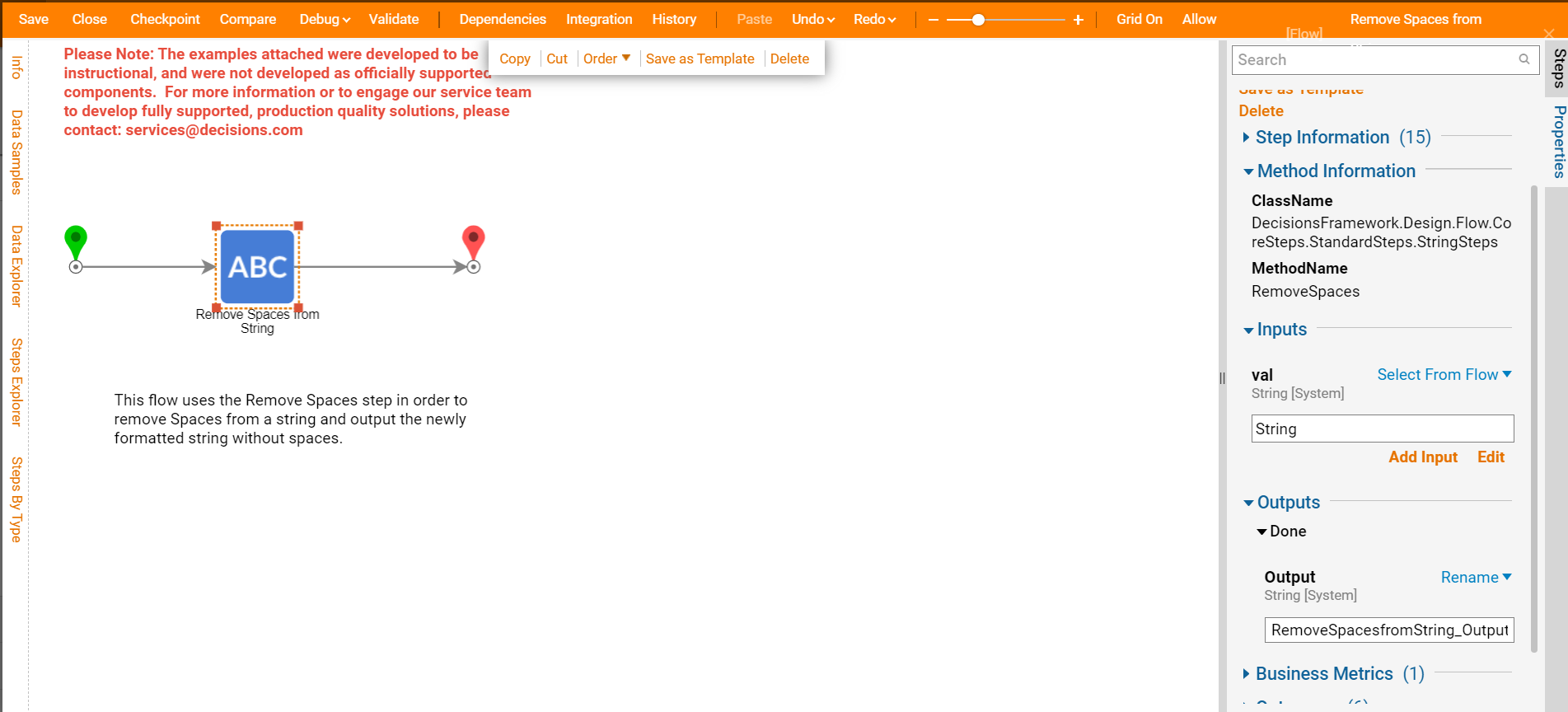Viewport: 1568px width, 712px height.
Task: Click Checkpoint in the toolbar
Action: [165, 19]
